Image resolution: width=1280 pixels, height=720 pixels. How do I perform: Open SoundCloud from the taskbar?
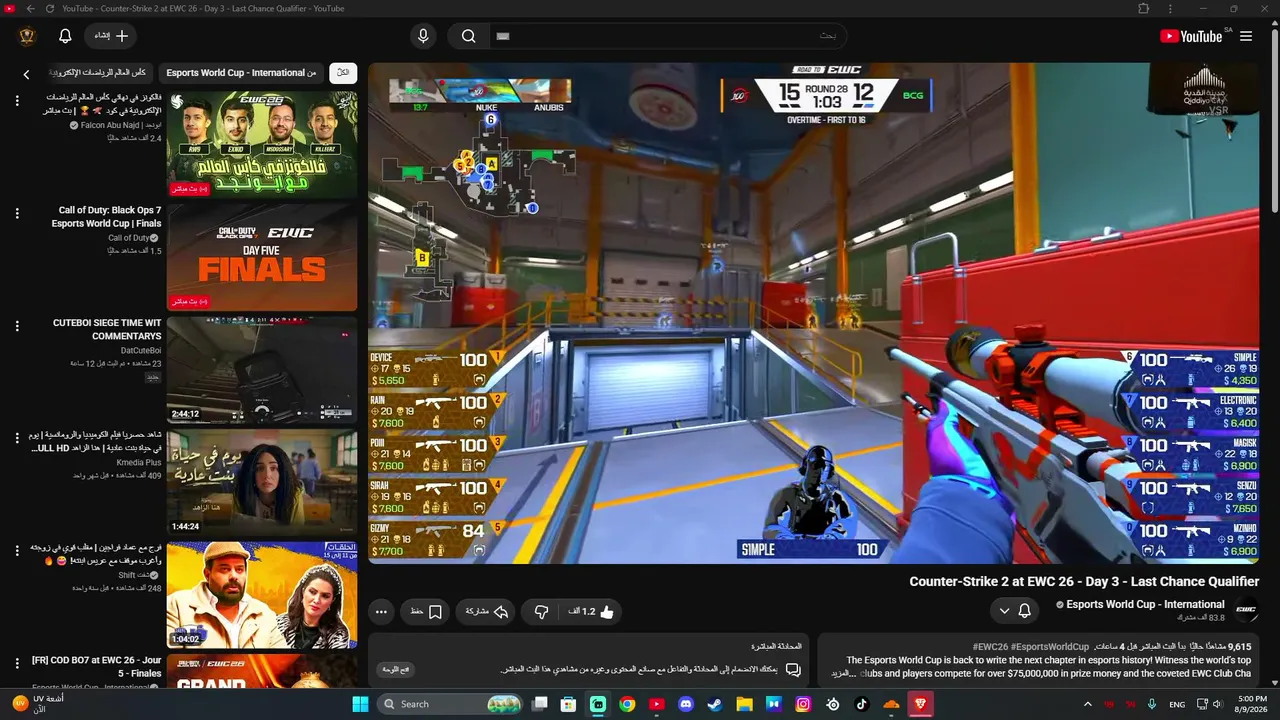point(891,704)
